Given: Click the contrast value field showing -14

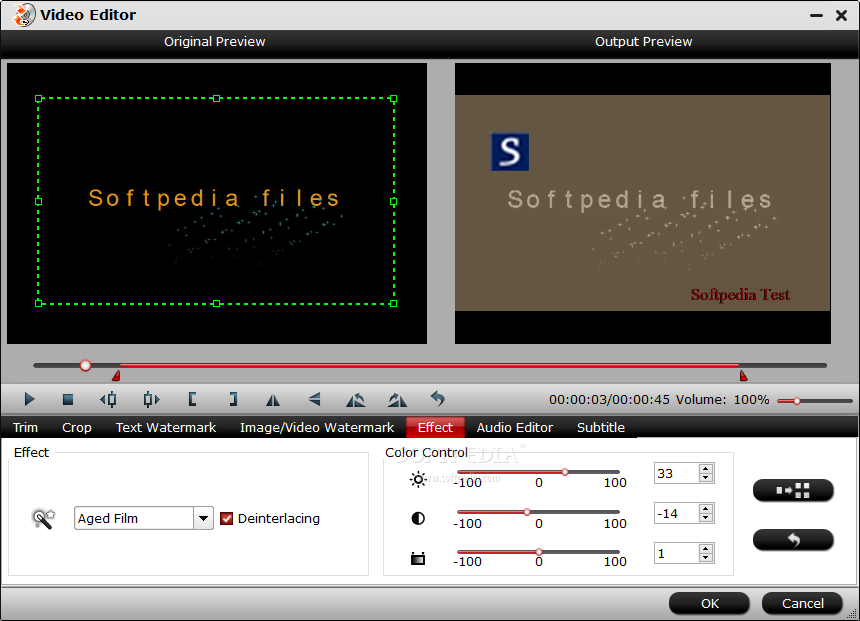Looking at the screenshot, I should (x=676, y=513).
